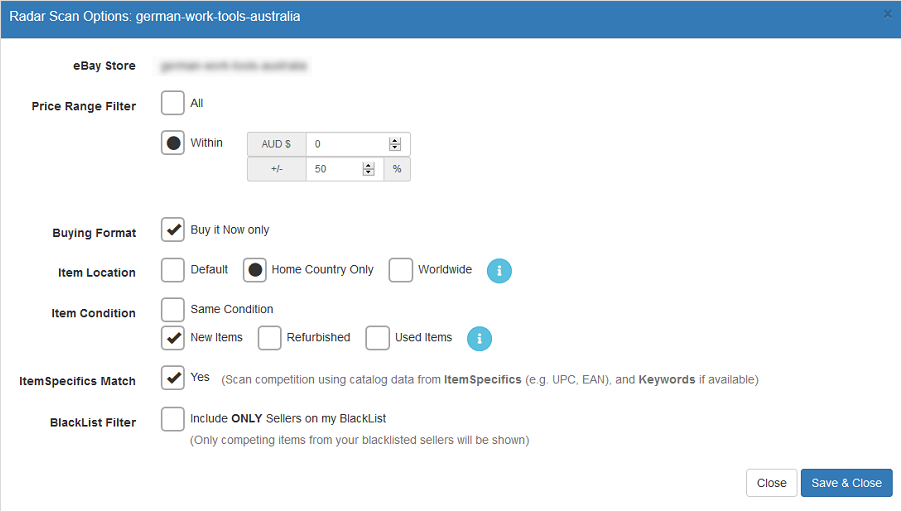Select the Within price range option
902x512 pixels.
pyautogui.click(x=173, y=143)
